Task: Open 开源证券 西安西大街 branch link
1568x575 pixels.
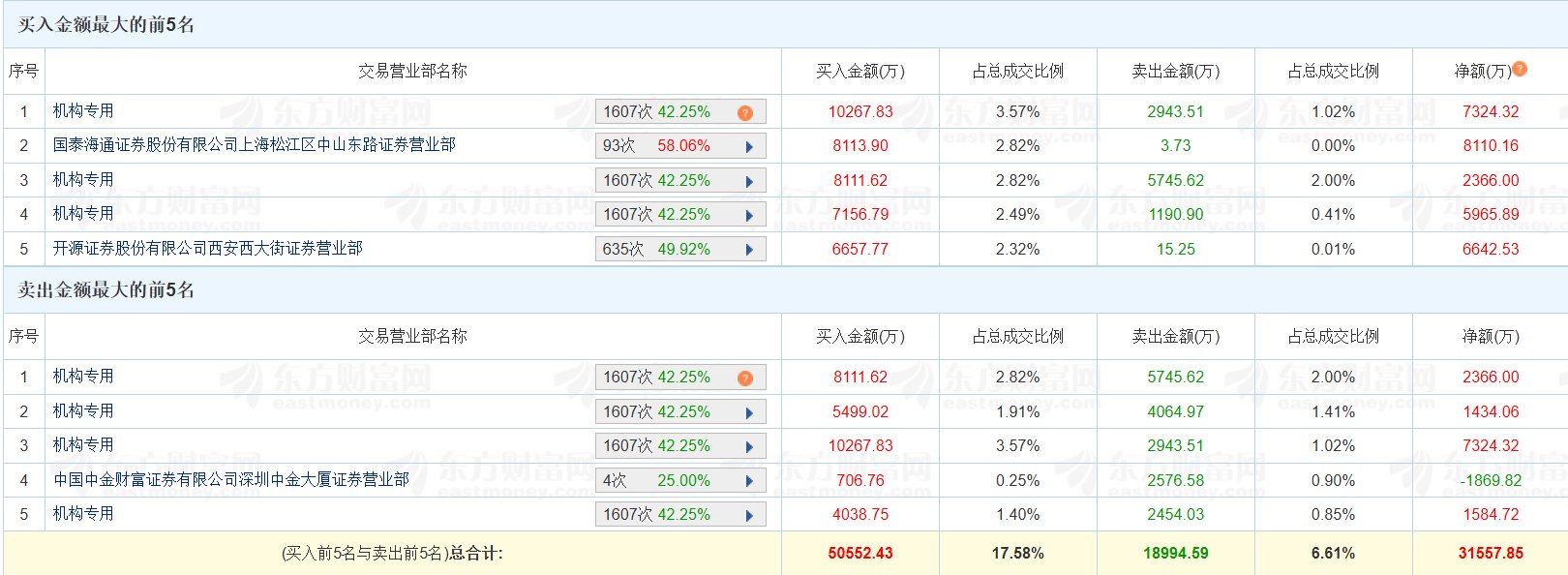Action: (207, 249)
